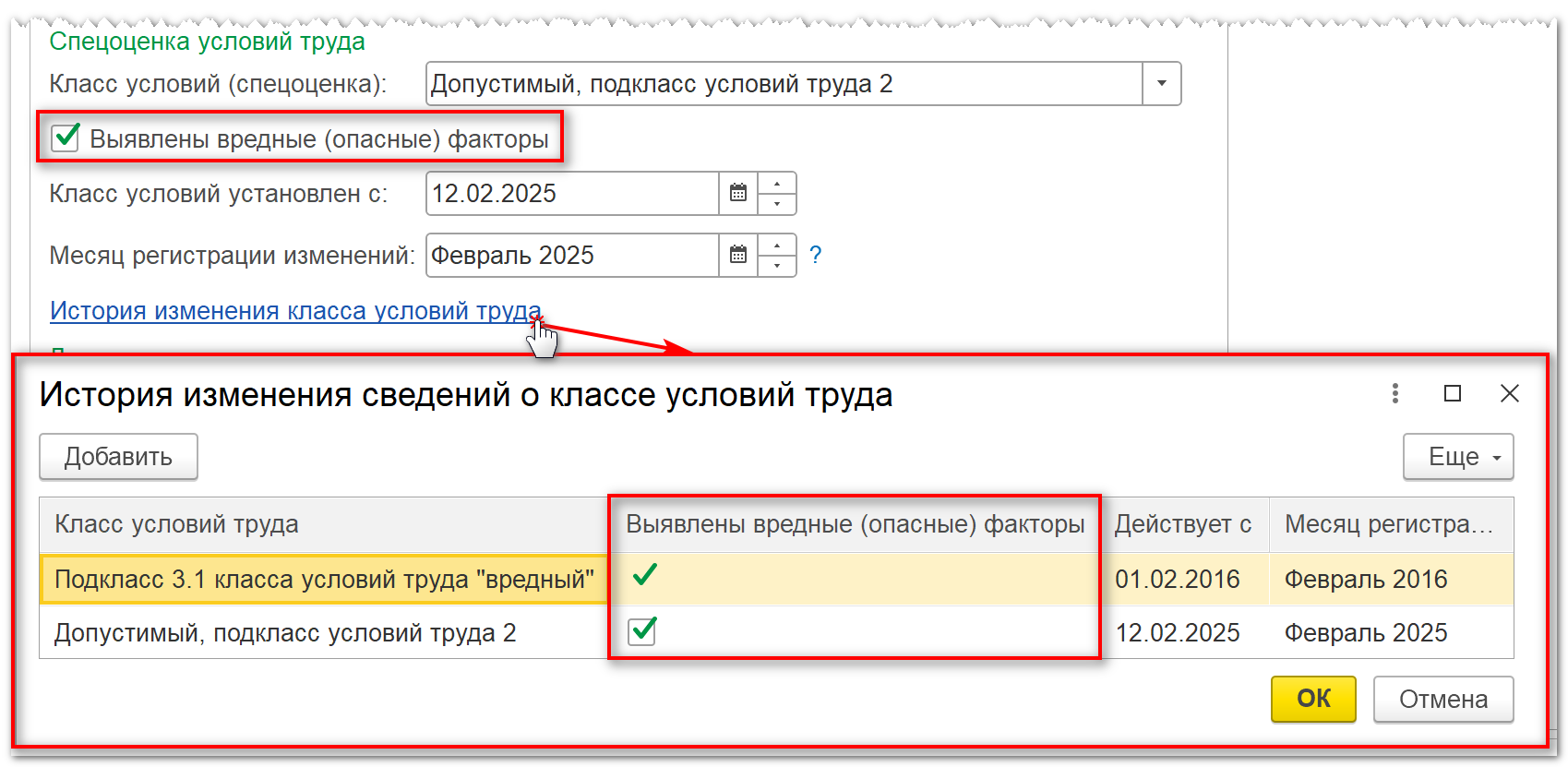The width and height of the screenshot is (1568, 767).
Task: Close the history dialog with X
Action: click(x=1510, y=394)
